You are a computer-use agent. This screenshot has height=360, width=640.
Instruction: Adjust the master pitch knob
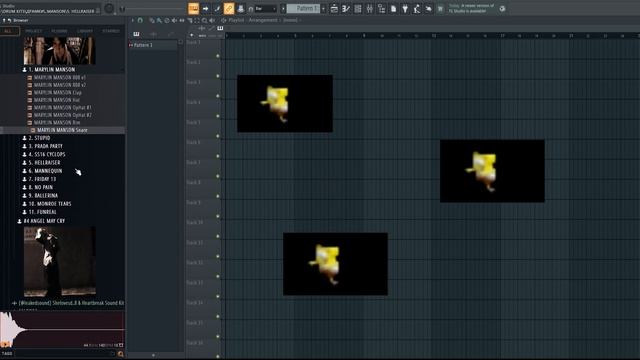[122, 9]
